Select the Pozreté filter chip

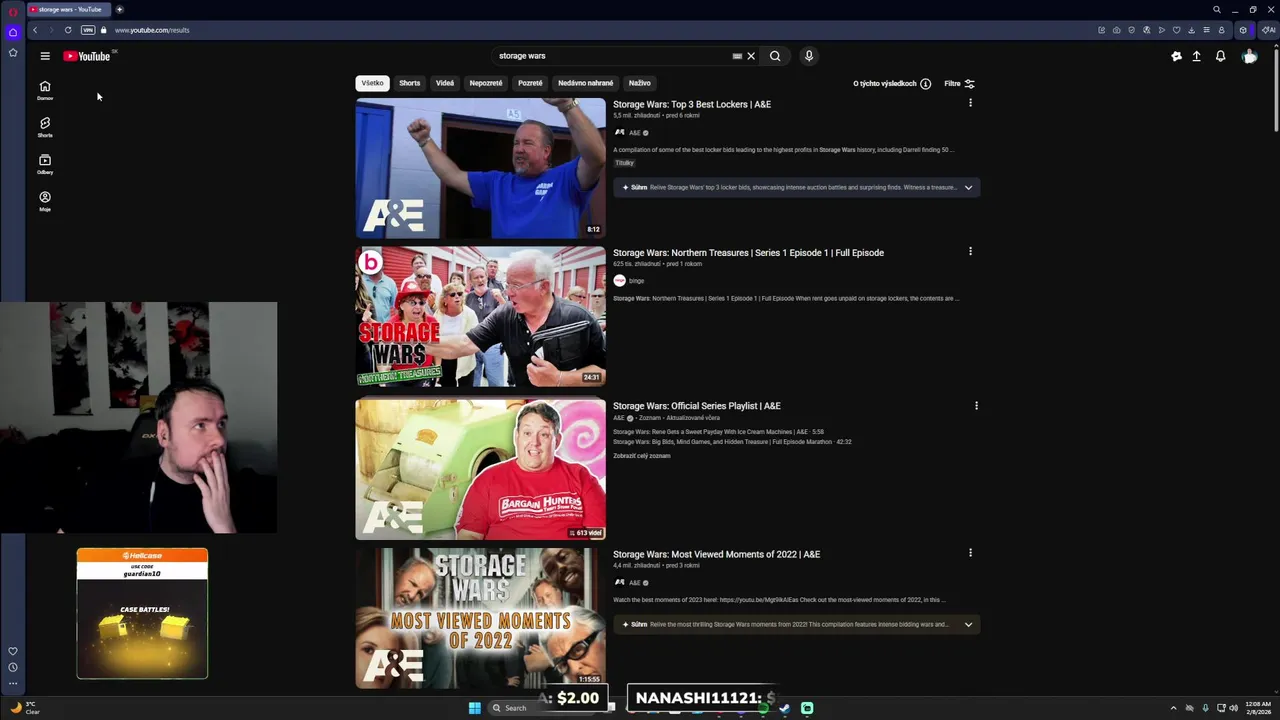pyautogui.click(x=530, y=83)
